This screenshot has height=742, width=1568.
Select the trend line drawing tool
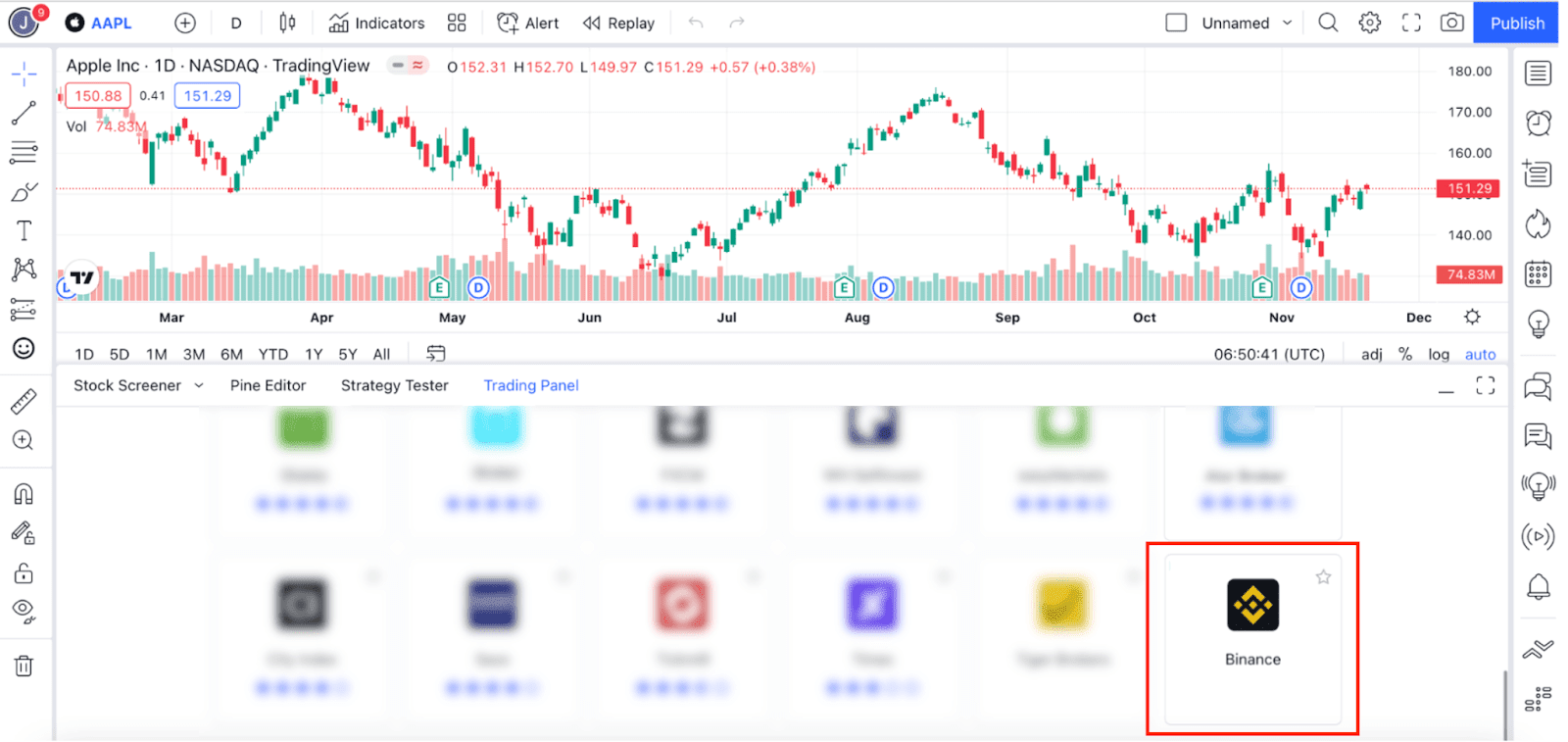point(24,113)
